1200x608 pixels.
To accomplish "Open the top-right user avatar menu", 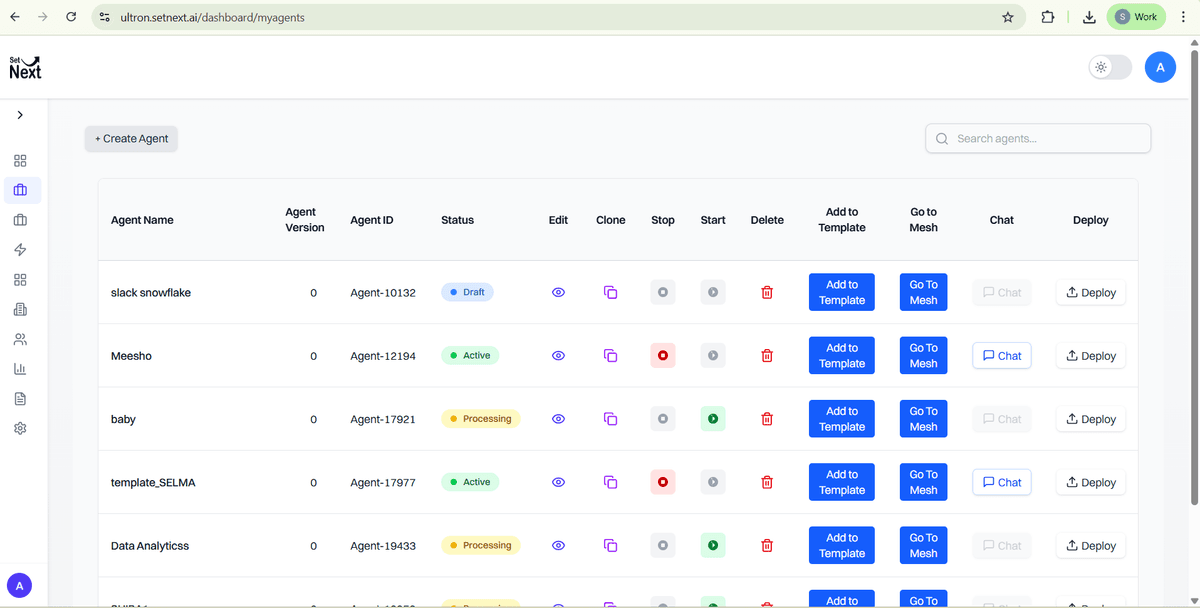I will point(1160,67).
